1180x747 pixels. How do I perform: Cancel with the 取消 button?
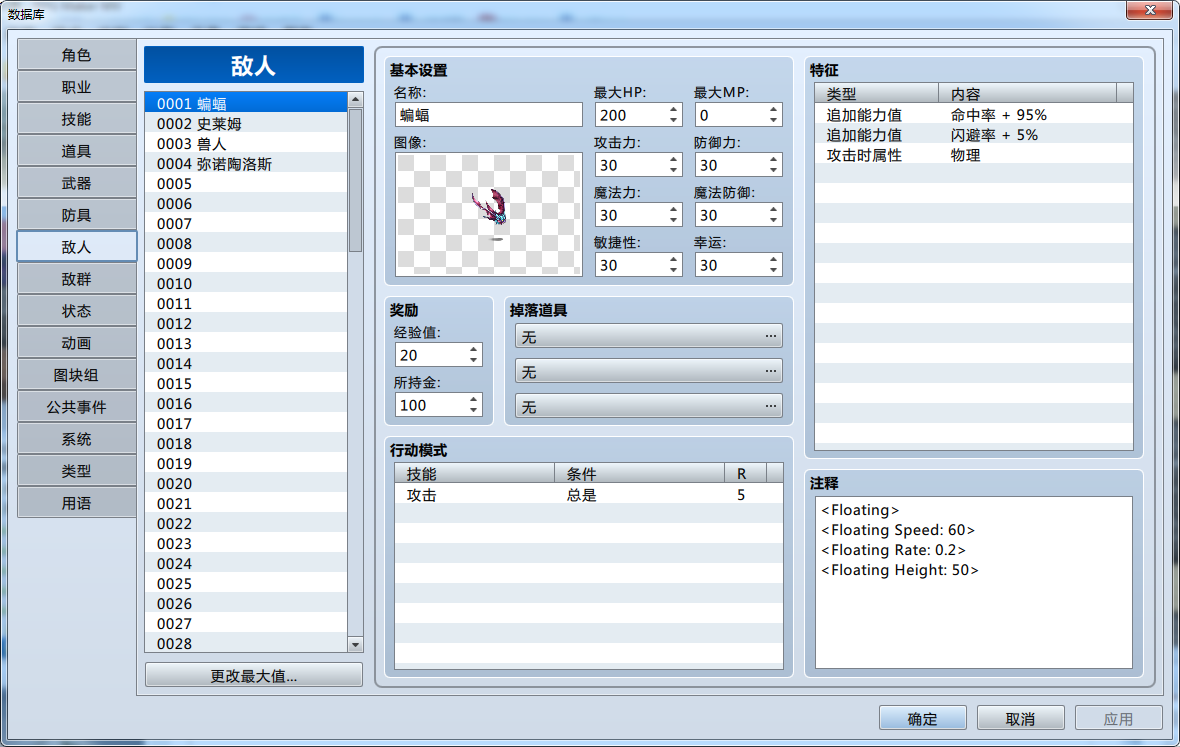coord(1020,718)
